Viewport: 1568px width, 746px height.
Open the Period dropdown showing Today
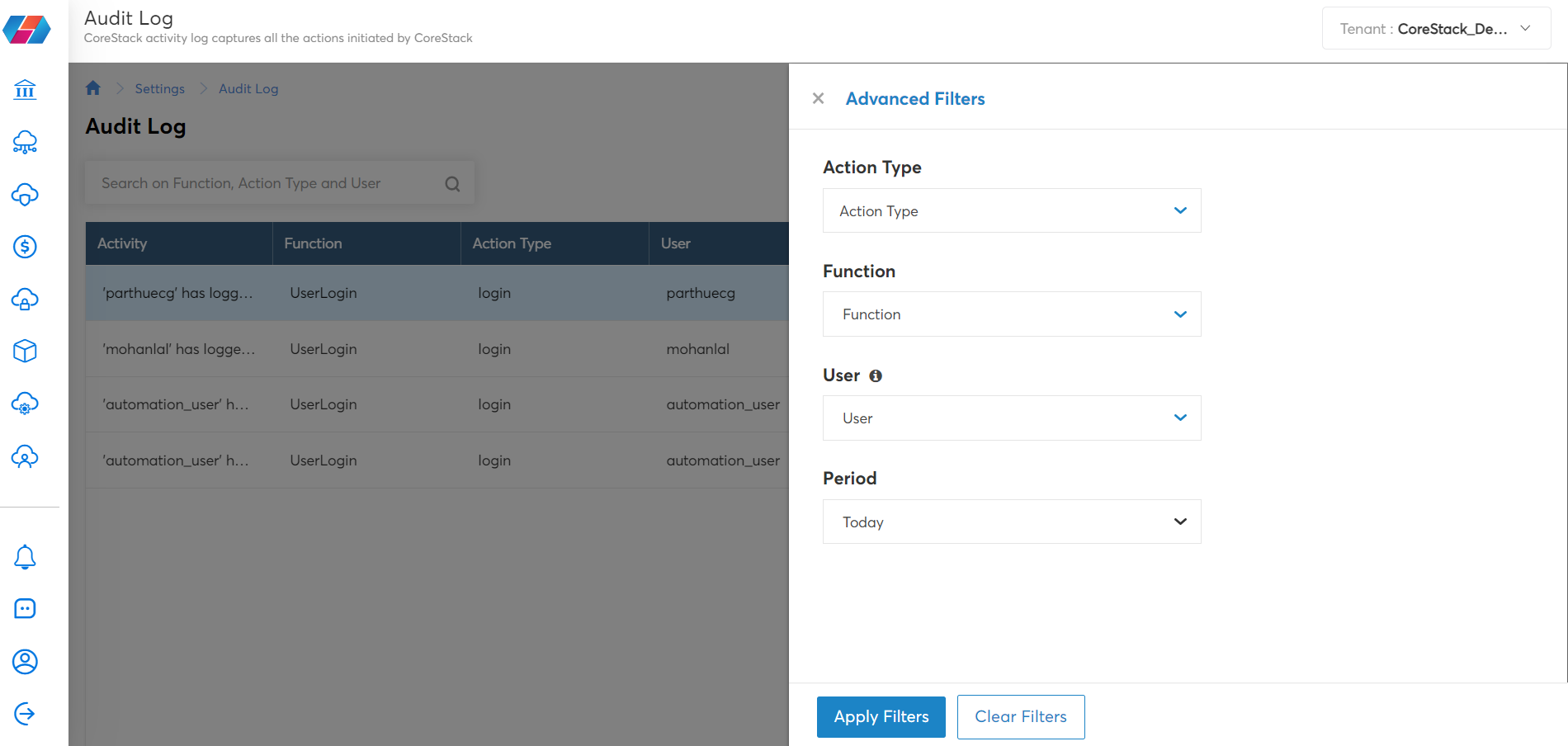[1012, 522]
